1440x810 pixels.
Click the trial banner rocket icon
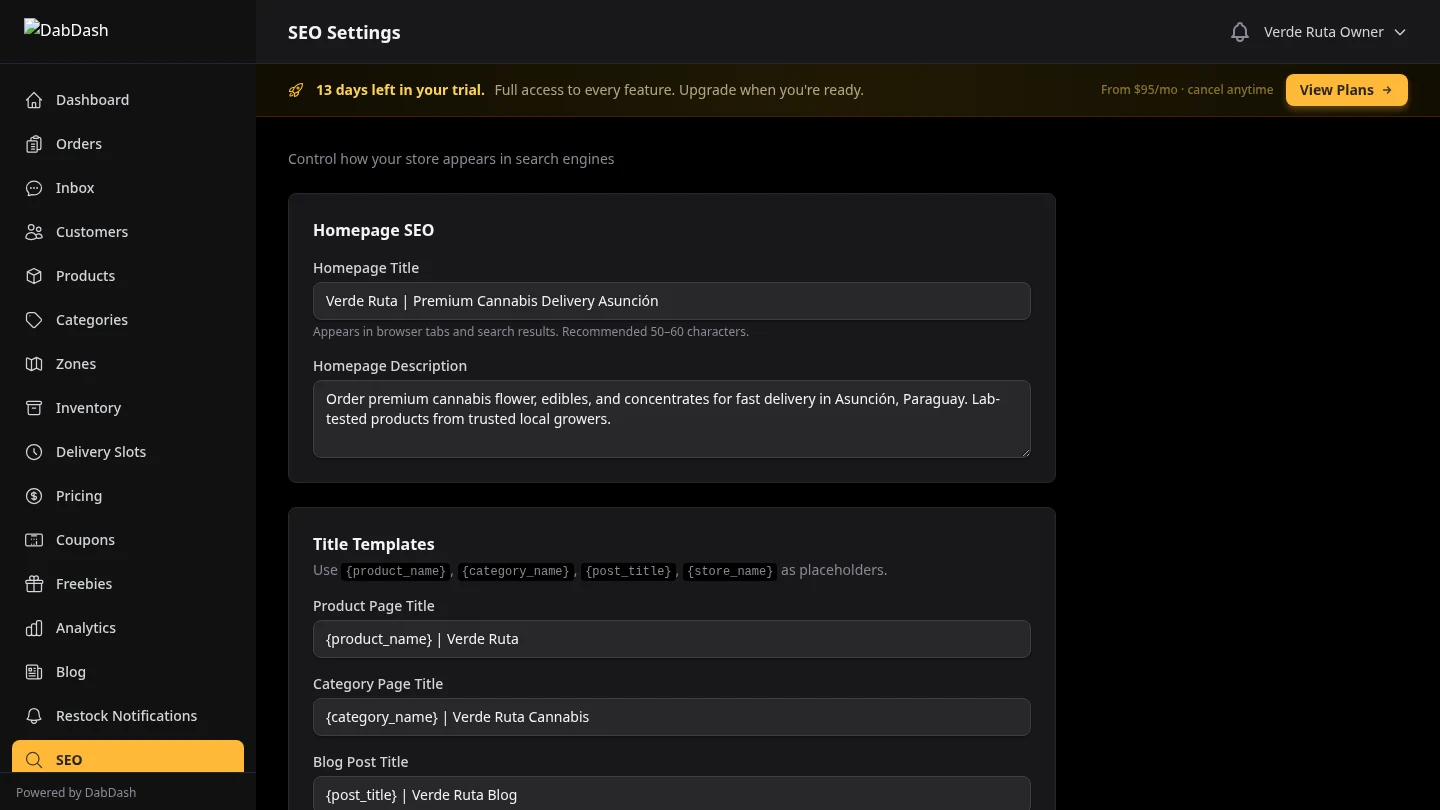click(x=296, y=90)
